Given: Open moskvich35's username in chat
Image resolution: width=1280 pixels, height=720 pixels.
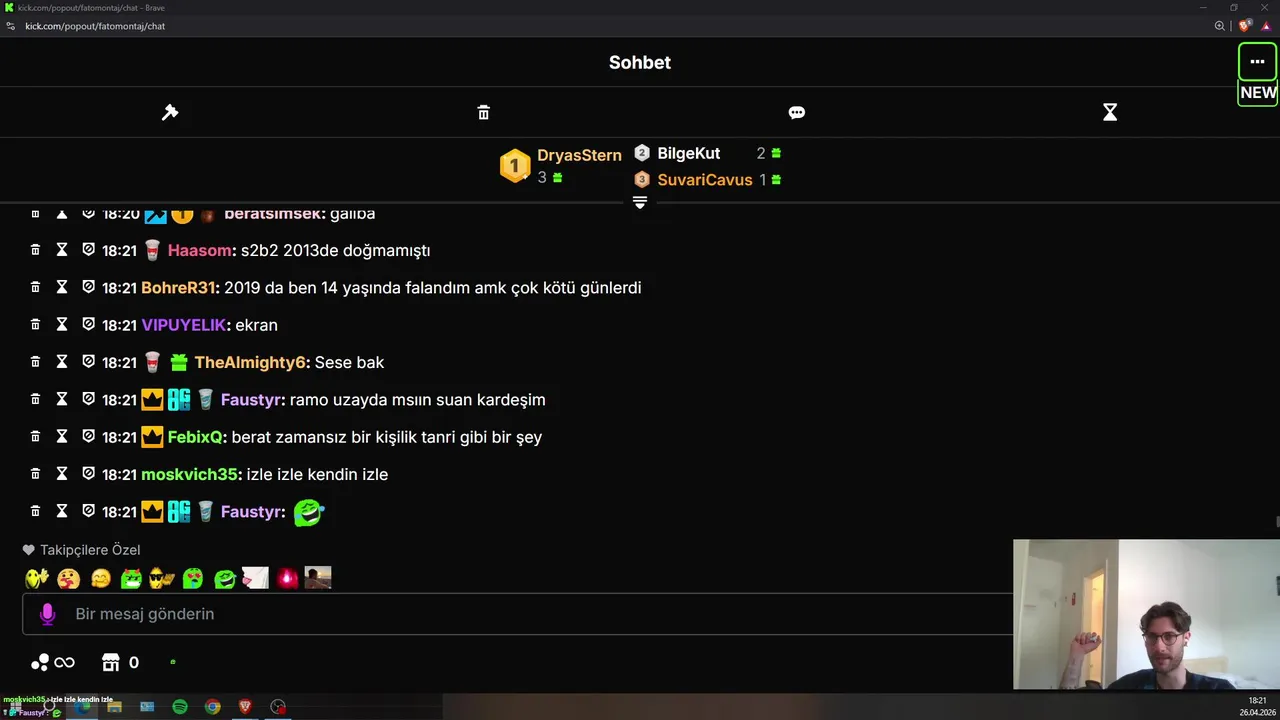Looking at the screenshot, I should (190, 474).
